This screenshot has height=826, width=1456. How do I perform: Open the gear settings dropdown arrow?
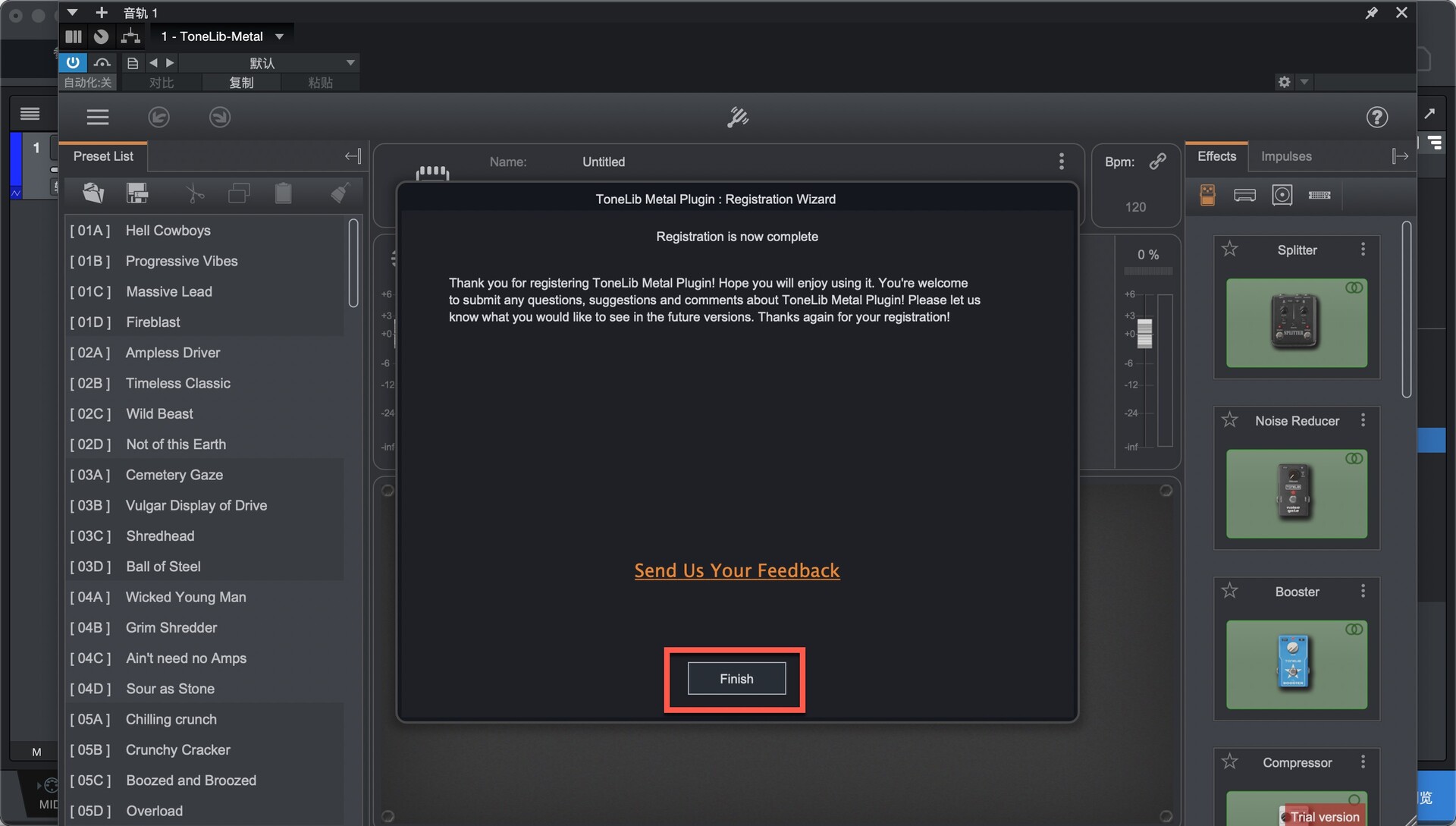coord(1304,82)
